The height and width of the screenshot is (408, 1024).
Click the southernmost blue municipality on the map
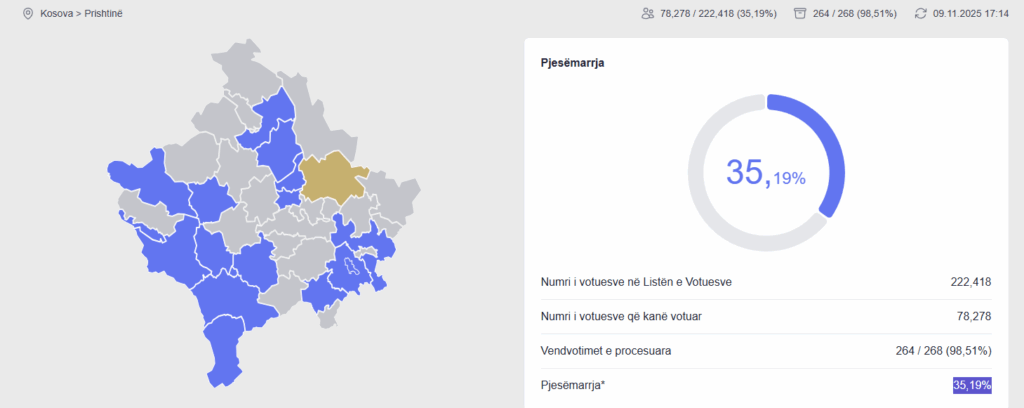(227, 365)
